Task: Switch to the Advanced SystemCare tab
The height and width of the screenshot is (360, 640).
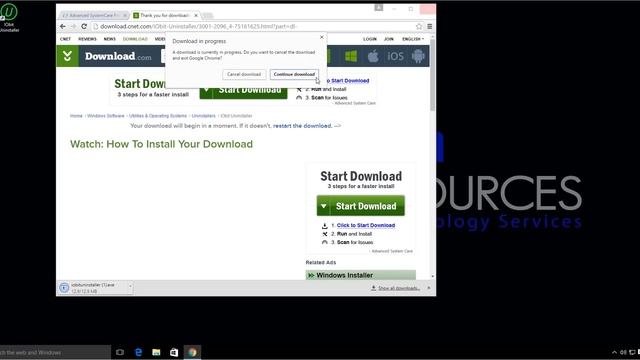Action: pos(91,16)
